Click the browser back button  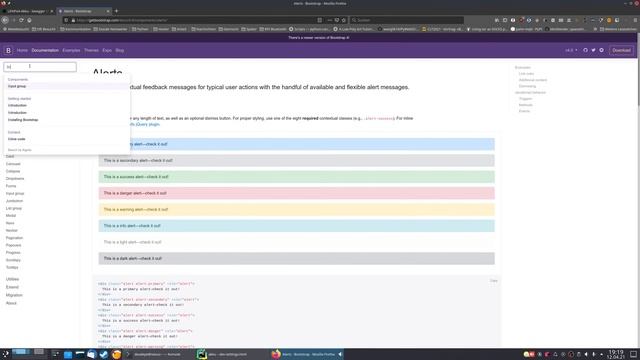point(5,20)
